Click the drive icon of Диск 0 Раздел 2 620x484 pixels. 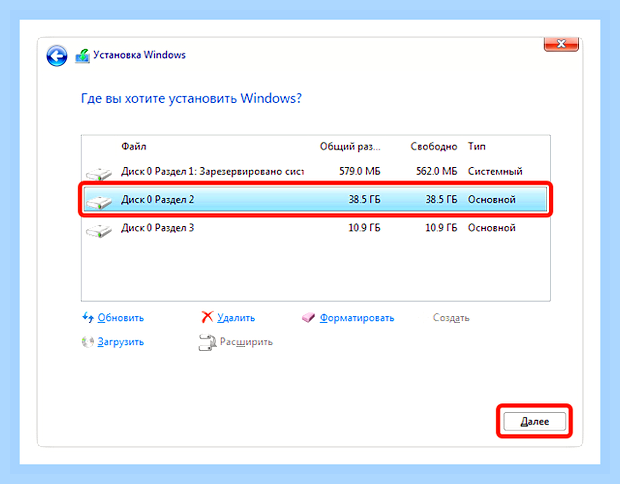pyautogui.click(x=99, y=202)
